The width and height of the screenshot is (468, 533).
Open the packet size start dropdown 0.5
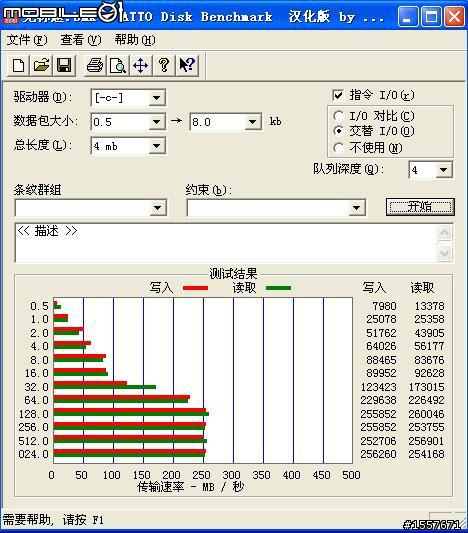pos(157,122)
